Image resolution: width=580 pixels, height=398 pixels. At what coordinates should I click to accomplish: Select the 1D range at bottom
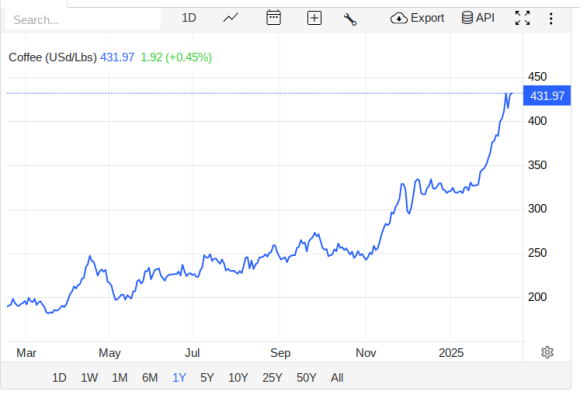tap(59, 378)
